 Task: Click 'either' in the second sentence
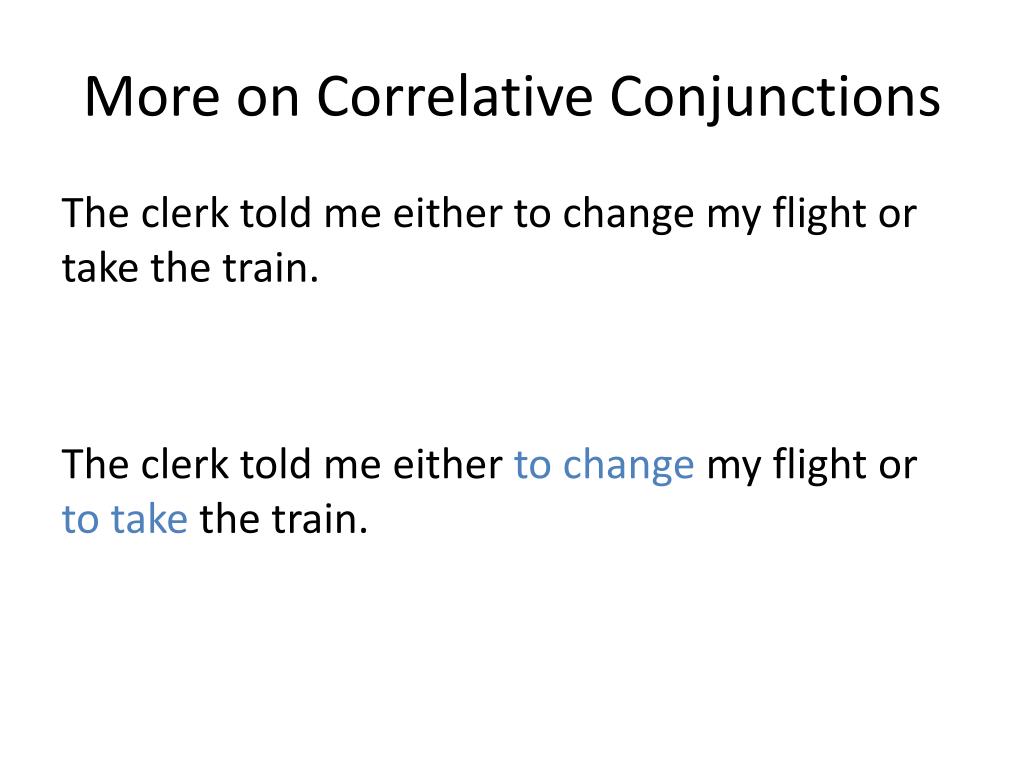pos(447,464)
